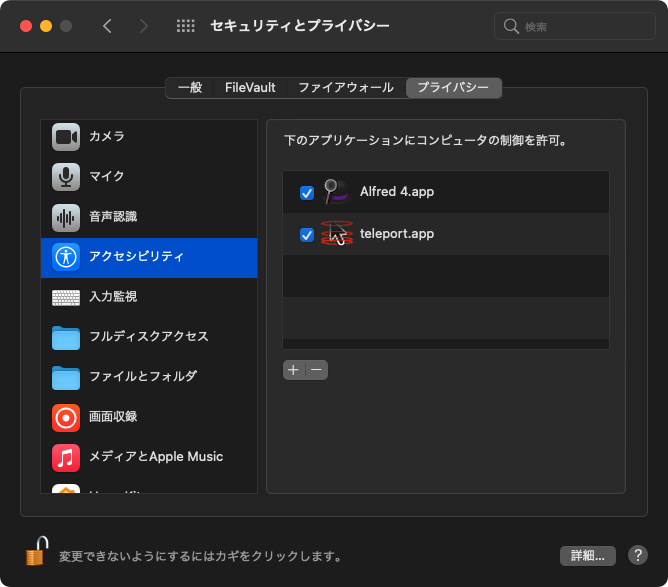Click the Microphone (マイク) icon
The image size is (668, 587).
coord(66,177)
